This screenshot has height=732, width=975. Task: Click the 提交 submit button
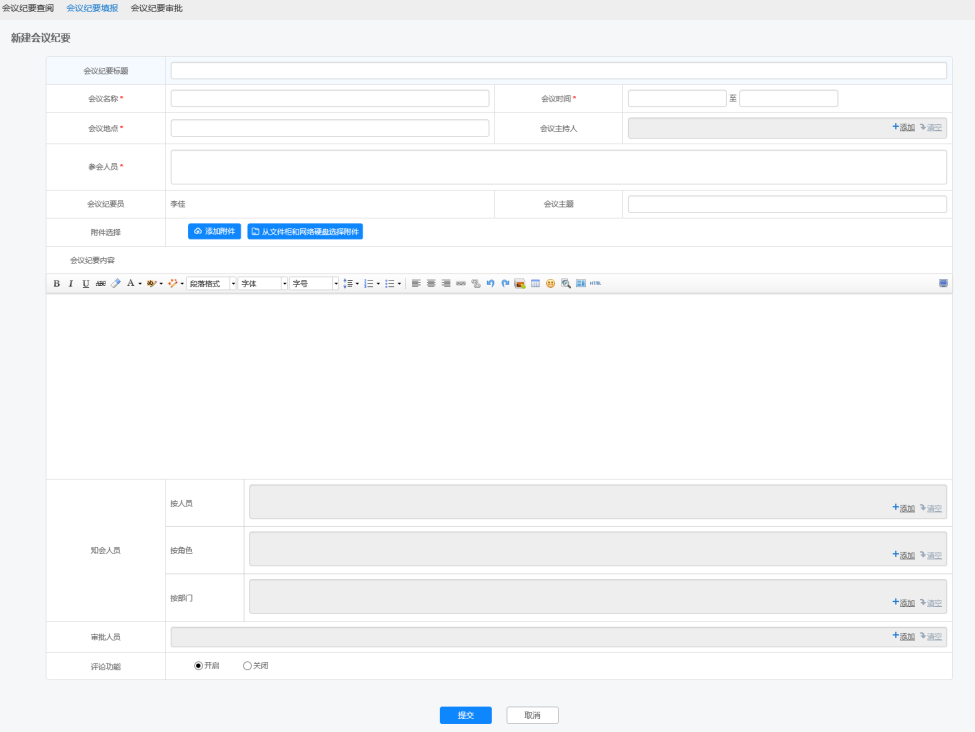pyautogui.click(x=465, y=715)
